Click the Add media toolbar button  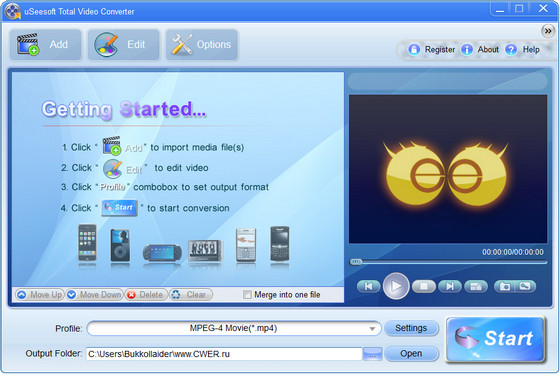click(x=45, y=45)
